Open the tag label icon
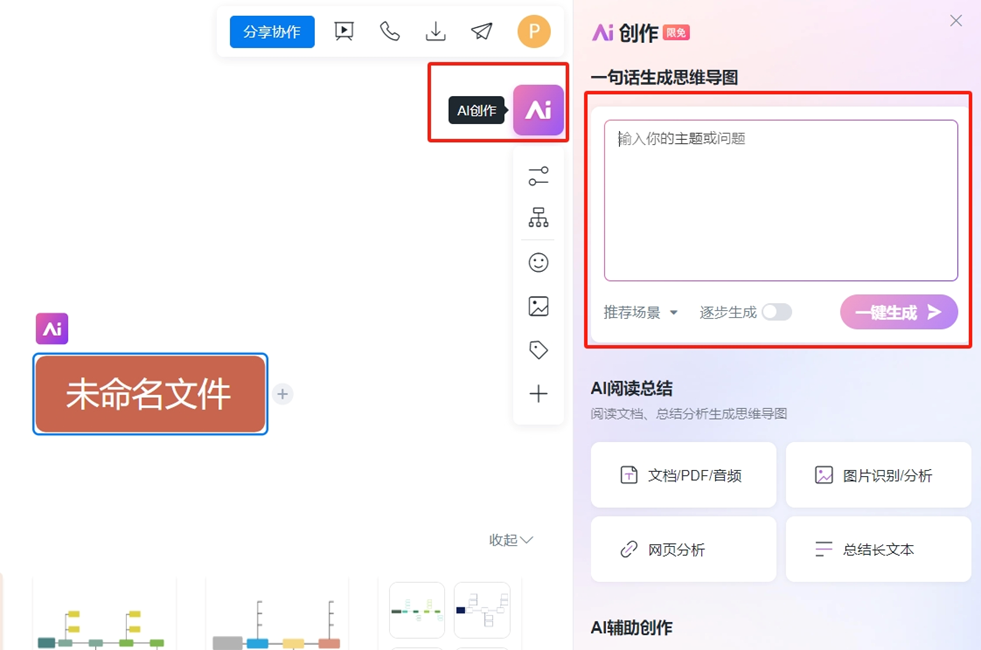This screenshot has width=981, height=650. 538,350
